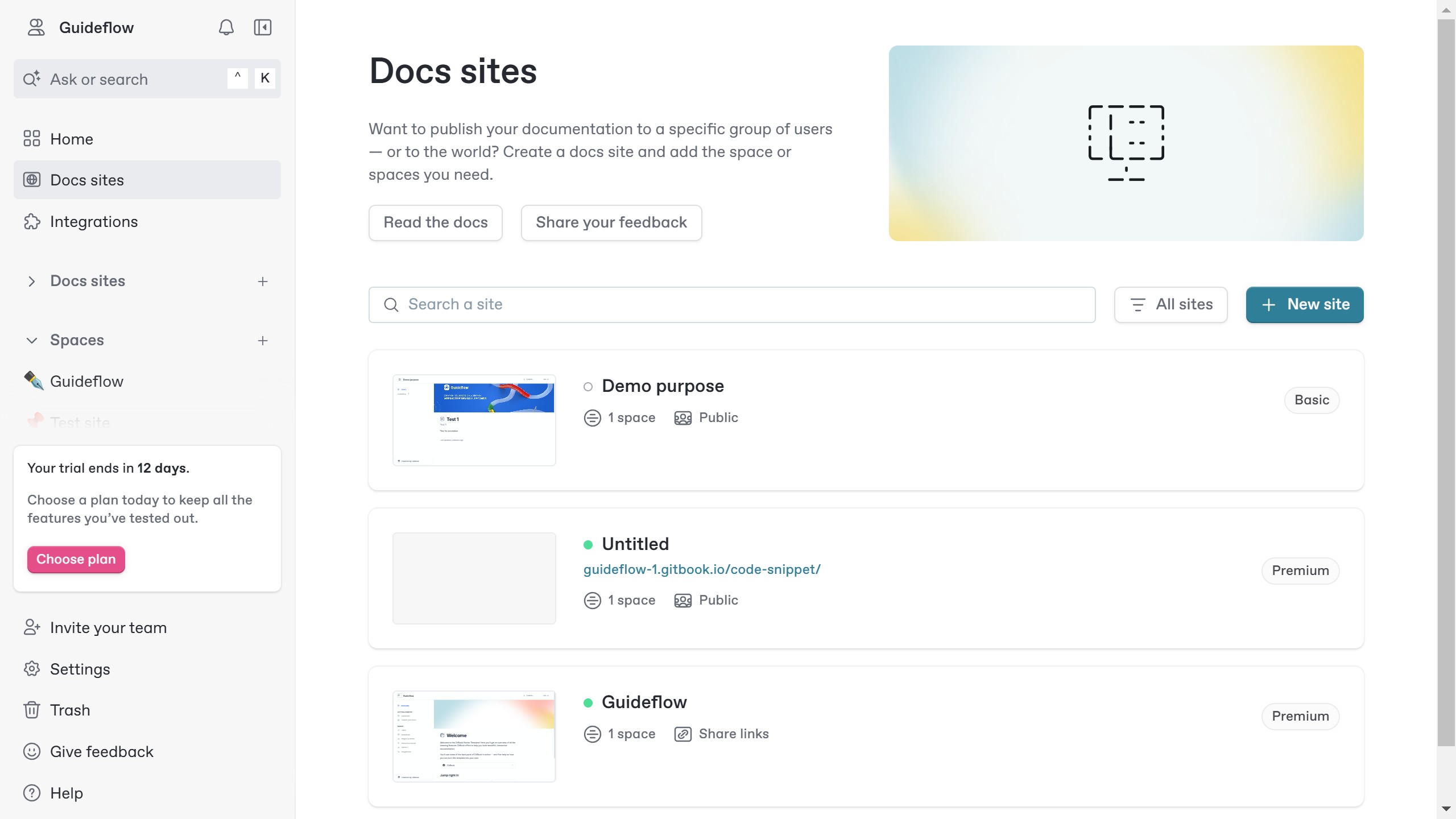Open Integrations in the sidebar

click(x=147, y=221)
